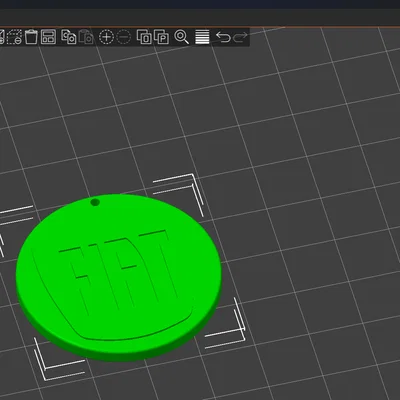
Task: Click the Copy icon in toolbar
Action: tap(68, 37)
